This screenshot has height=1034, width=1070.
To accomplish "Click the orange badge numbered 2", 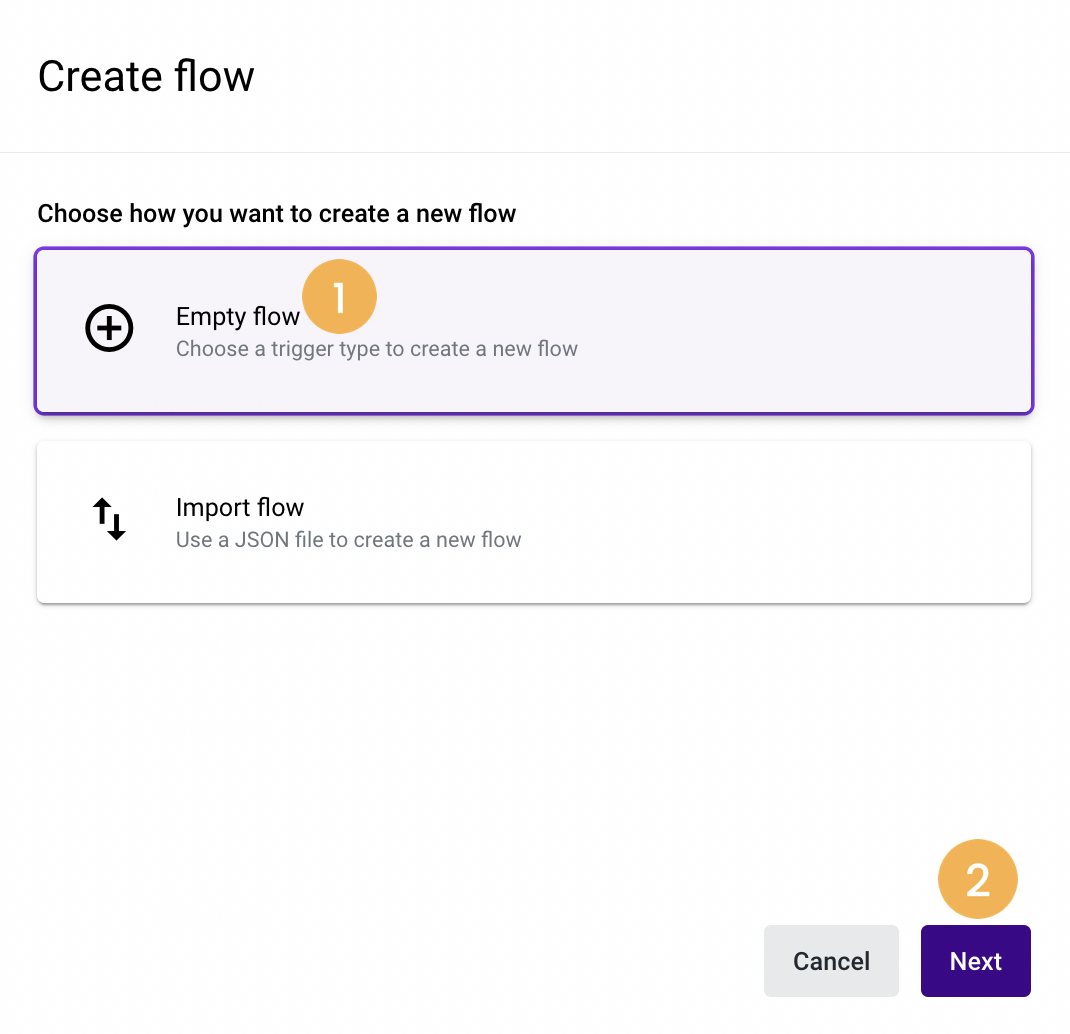I will pyautogui.click(x=977, y=879).
